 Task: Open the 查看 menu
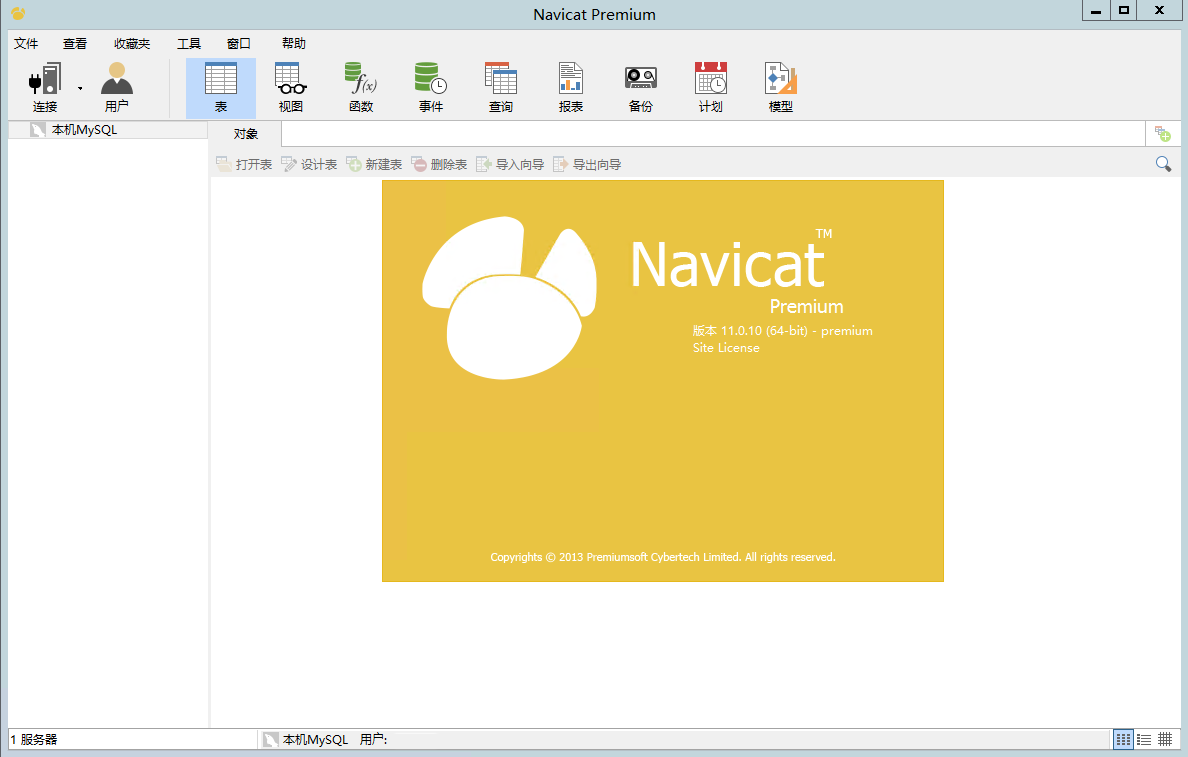75,43
